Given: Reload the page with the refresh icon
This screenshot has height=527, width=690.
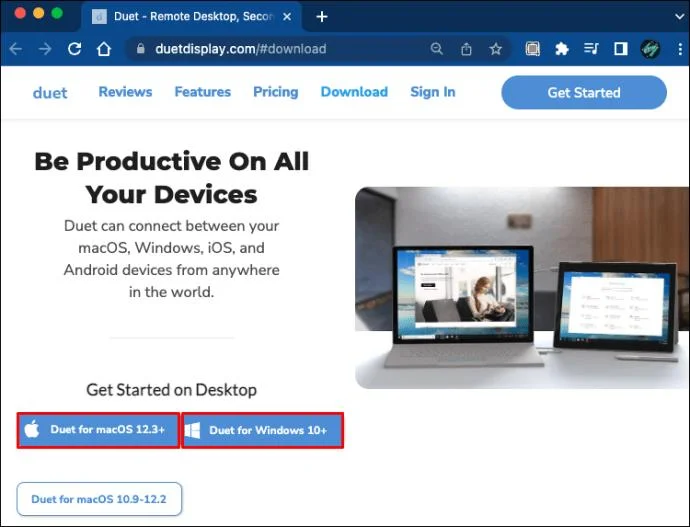Looking at the screenshot, I should tap(74, 49).
